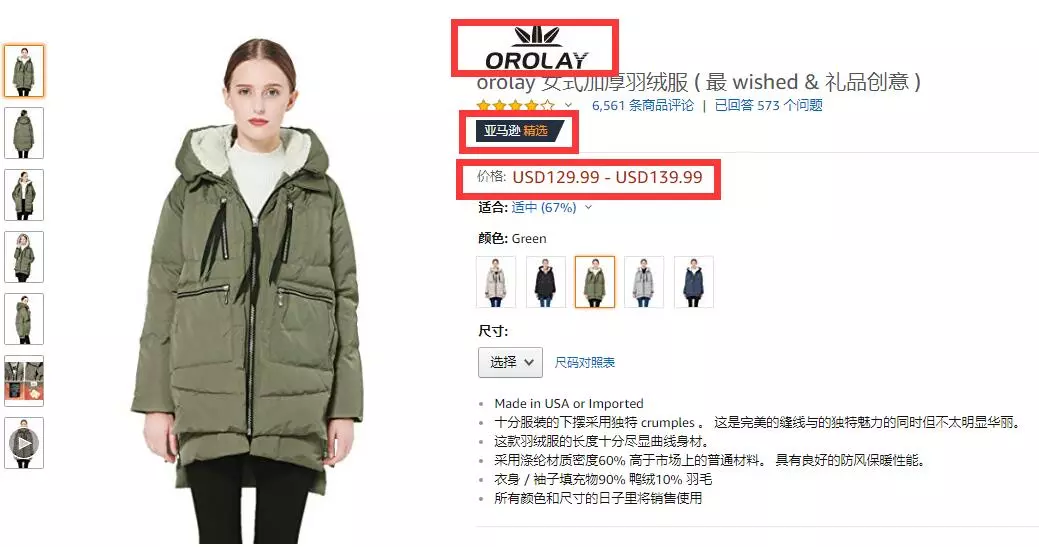Open the 选择 size dropdown
Screen dimensions: 1039x547
click(x=510, y=362)
